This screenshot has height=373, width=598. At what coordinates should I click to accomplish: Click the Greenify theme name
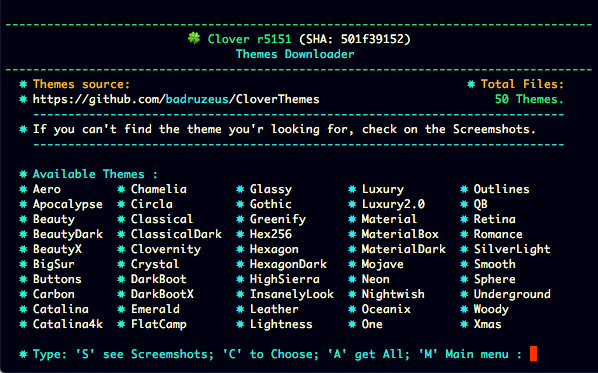278,220
